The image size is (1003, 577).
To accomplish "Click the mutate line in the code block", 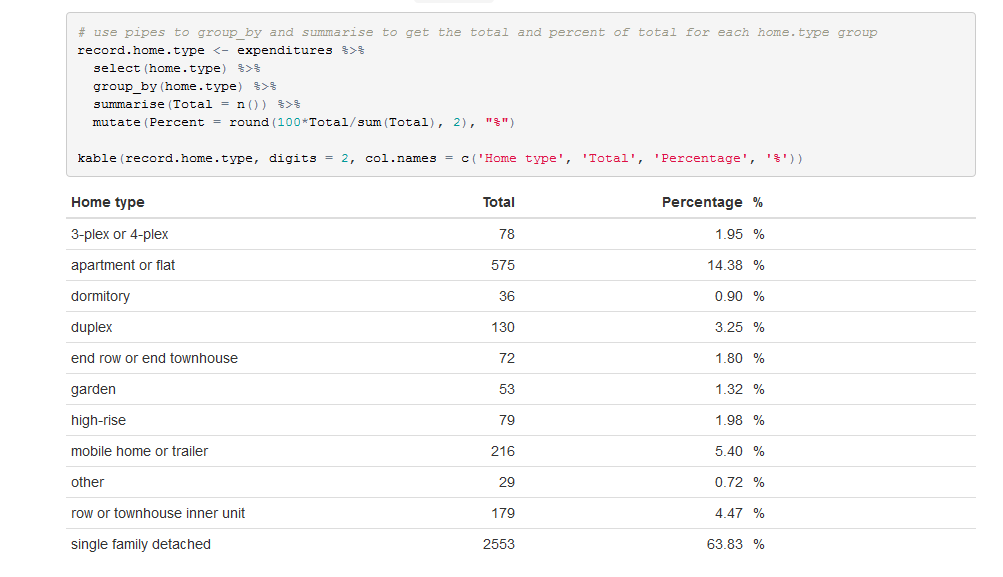I will [x=304, y=122].
